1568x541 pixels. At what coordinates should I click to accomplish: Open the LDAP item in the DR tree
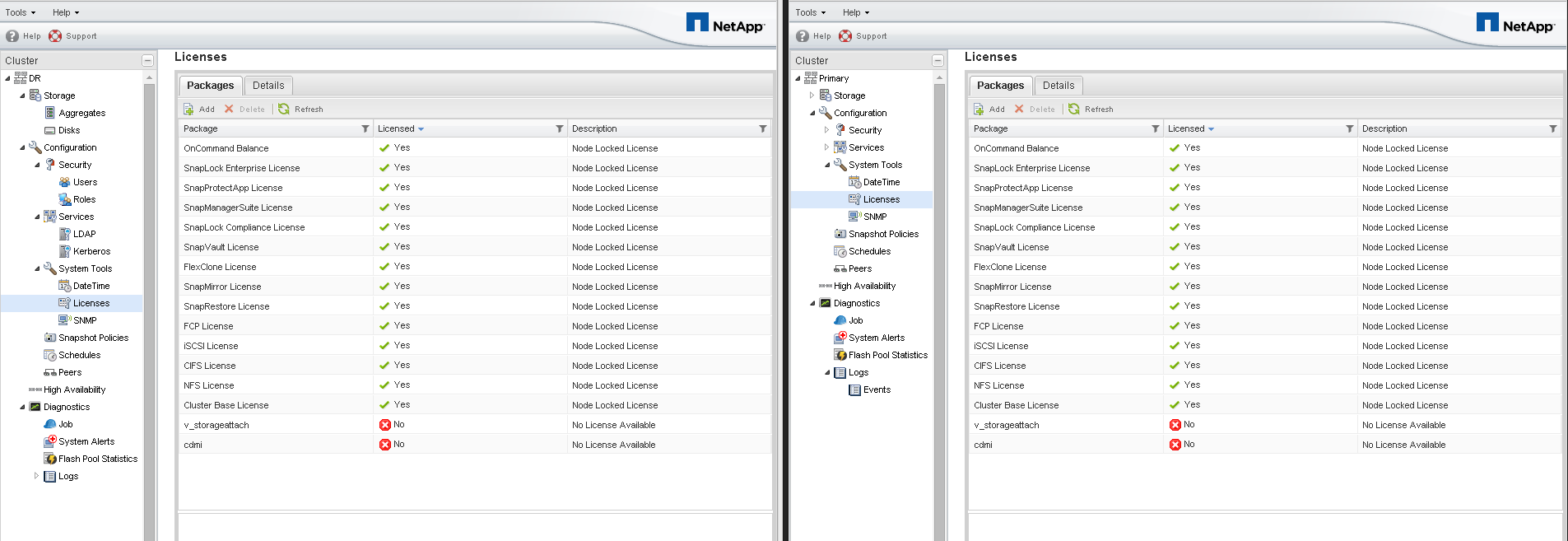click(x=84, y=234)
